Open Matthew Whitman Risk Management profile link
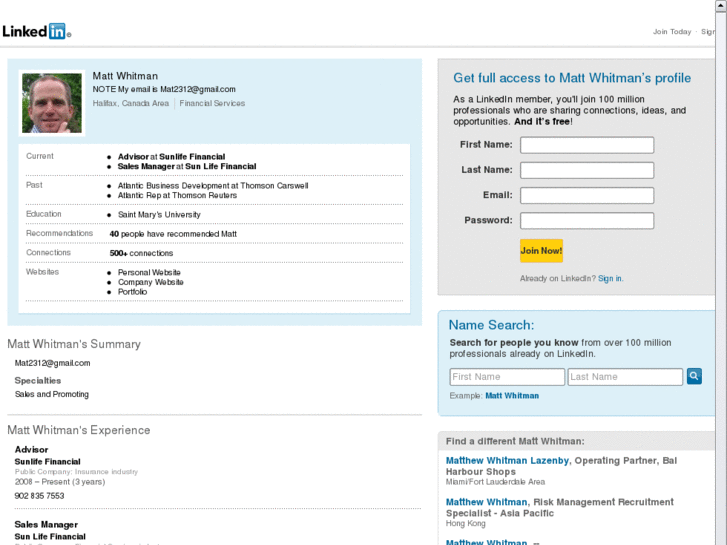 (486, 502)
